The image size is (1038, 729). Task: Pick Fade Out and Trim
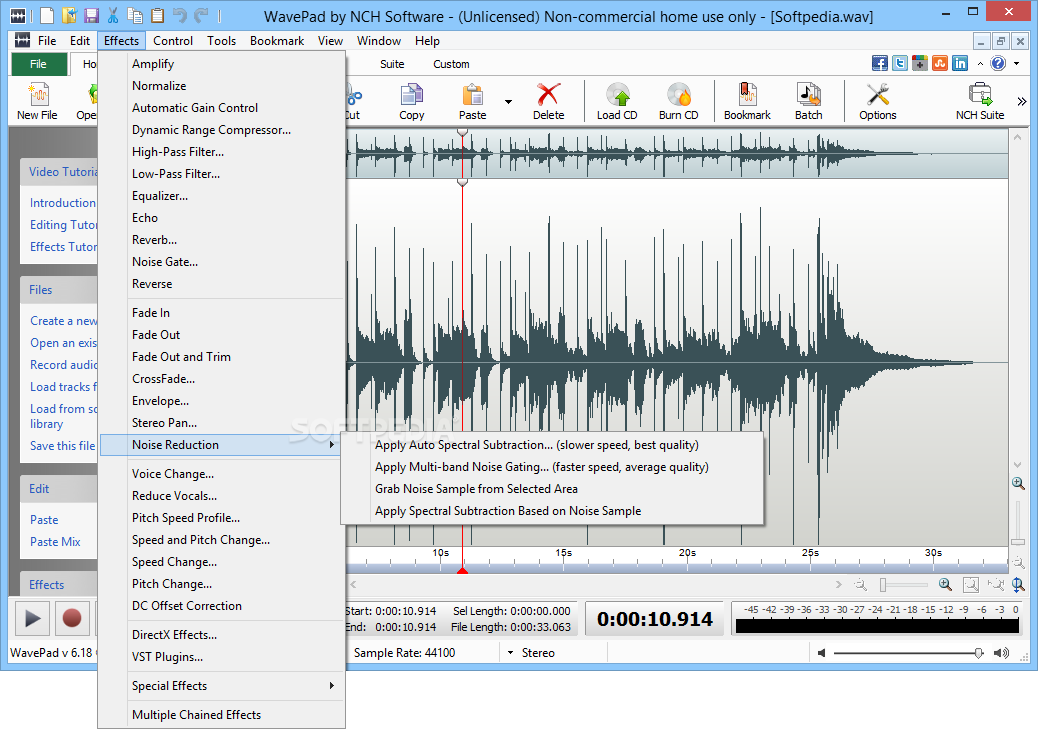(221, 356)
